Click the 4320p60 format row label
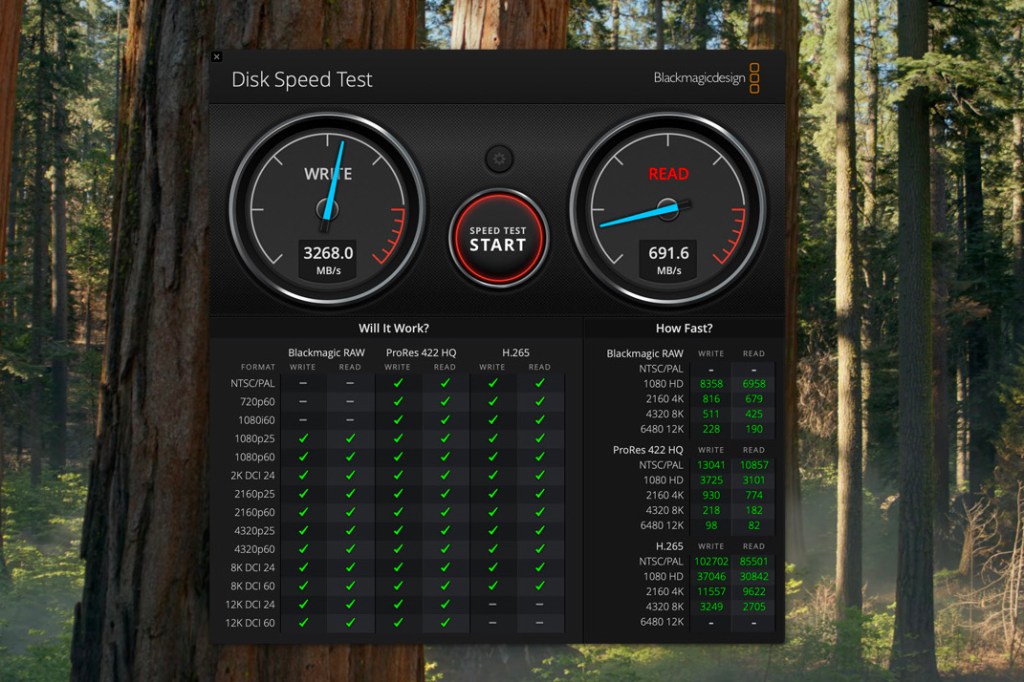This screenshot has height=682, width=1024. pos(255,549)
